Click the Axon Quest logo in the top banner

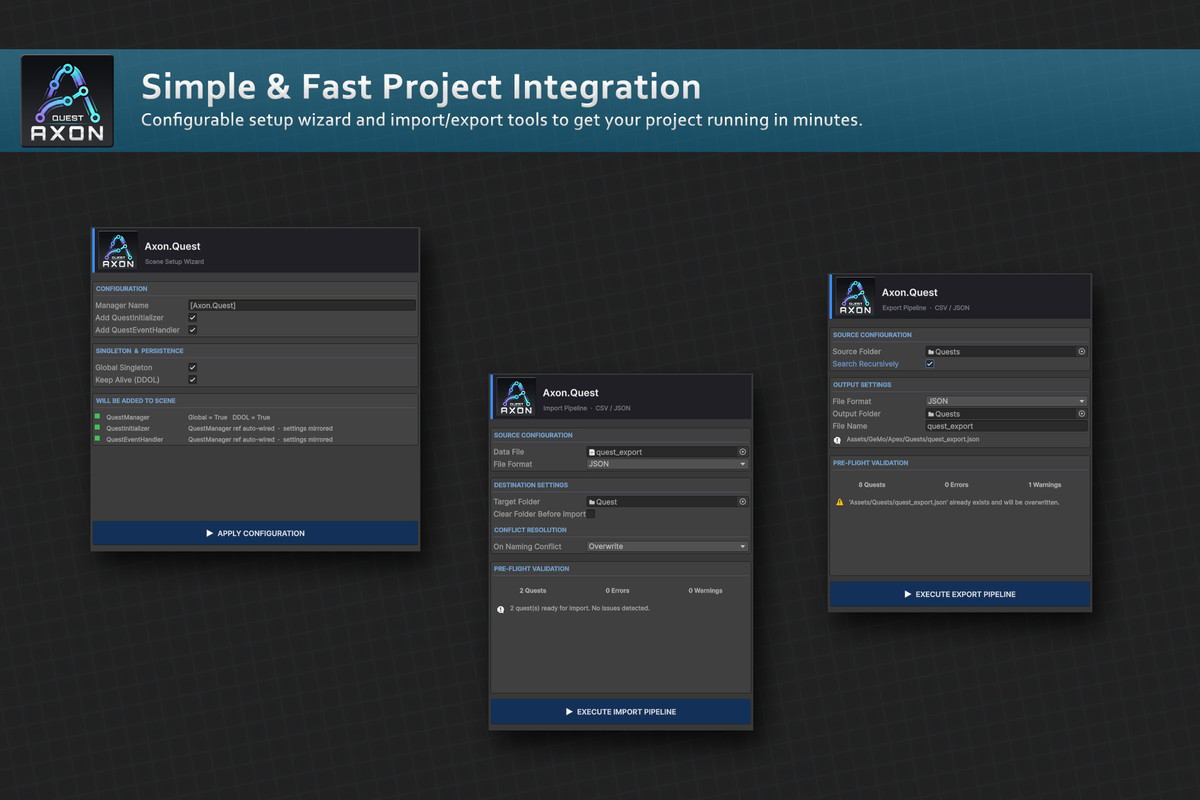click(67, 101)
